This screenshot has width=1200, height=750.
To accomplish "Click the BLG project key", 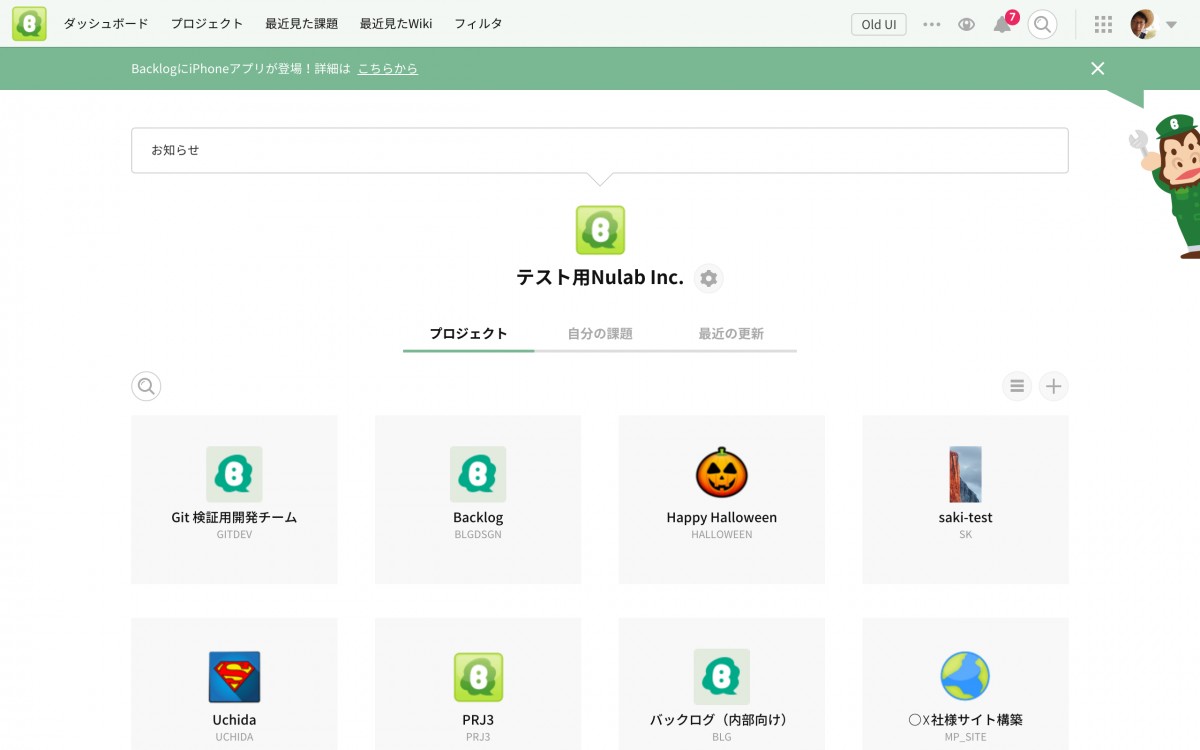I will [722, 737].
